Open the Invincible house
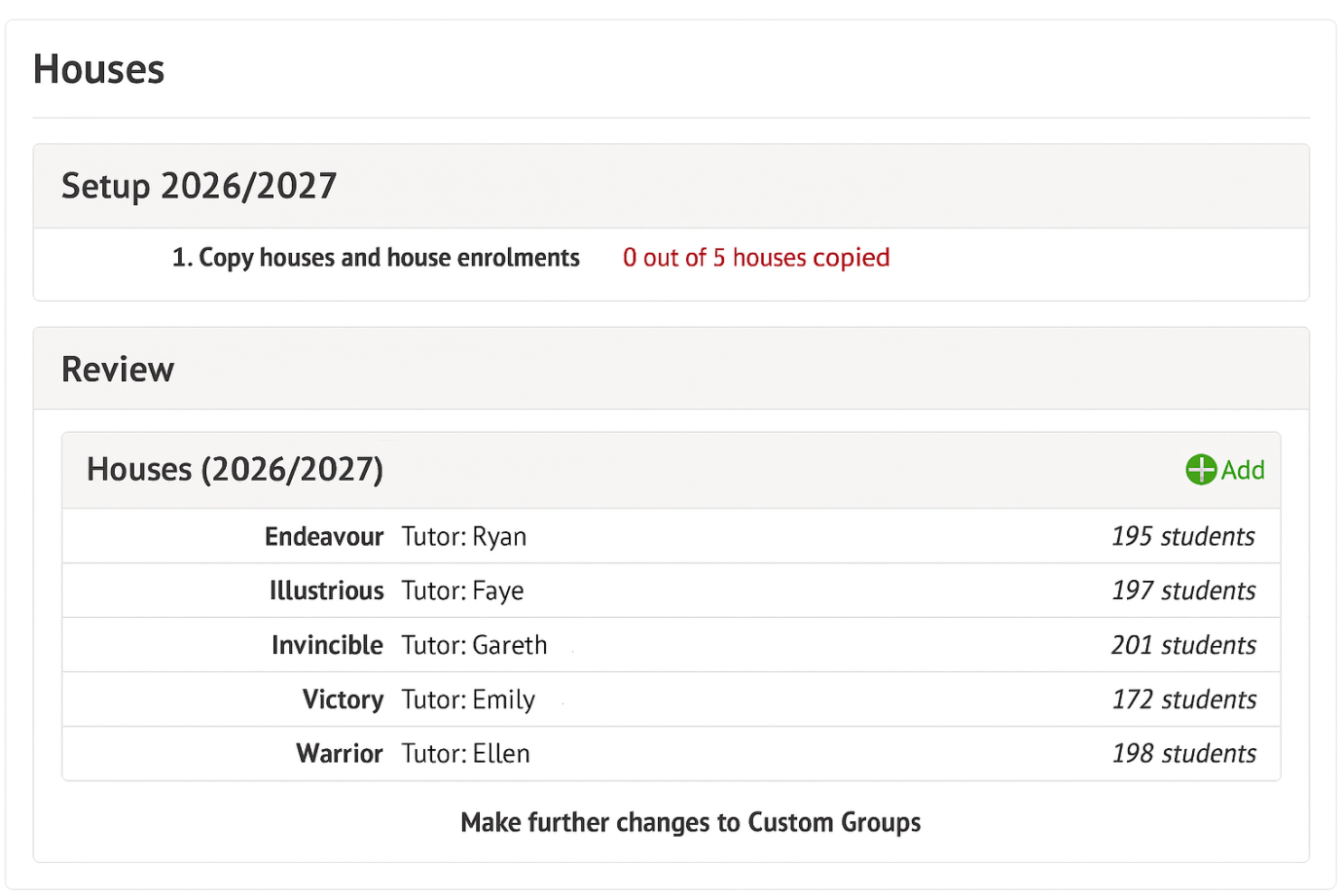This screenshot has width=1343, height=896. (327, 646)
